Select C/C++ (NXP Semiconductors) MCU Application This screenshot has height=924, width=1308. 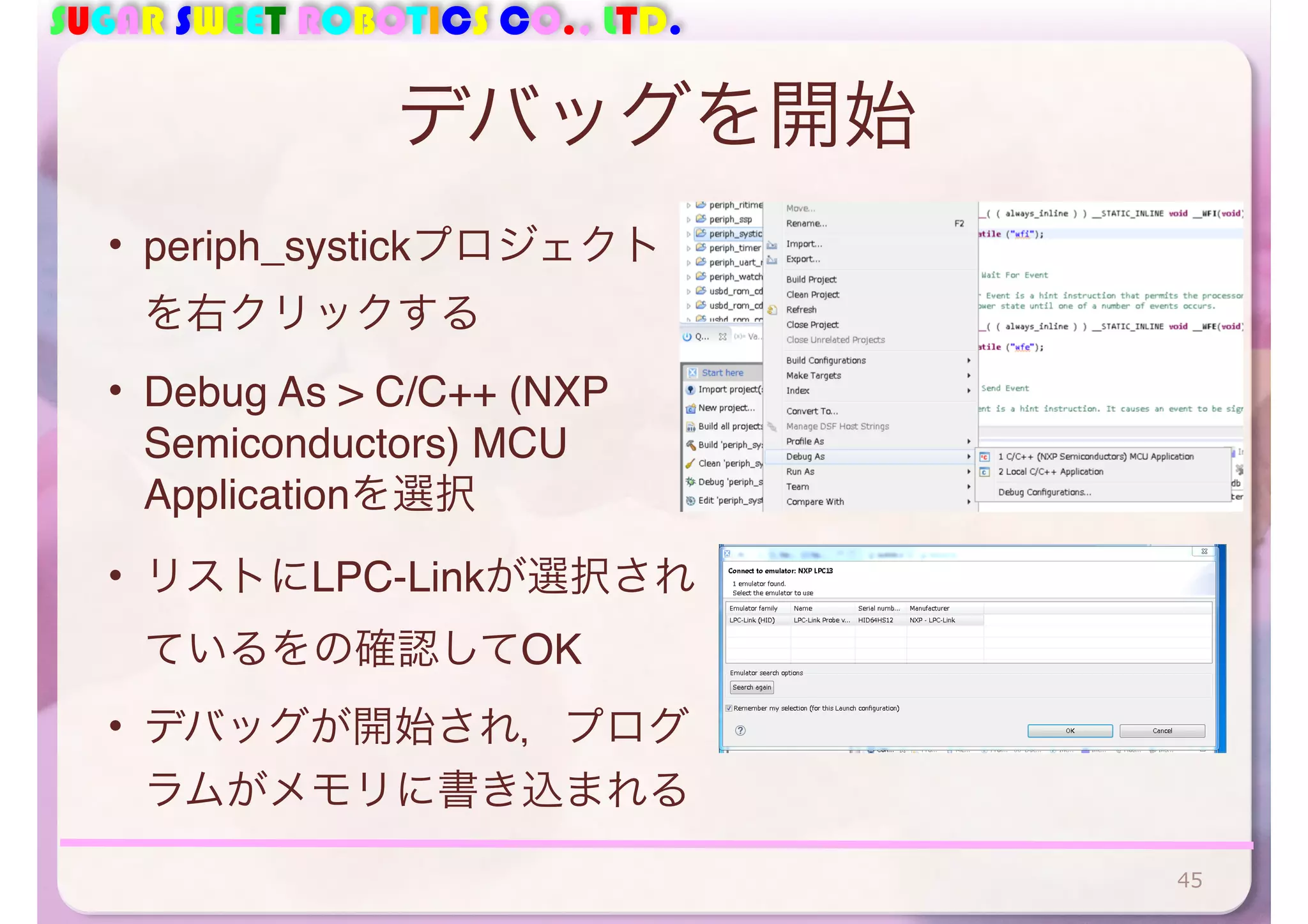pos(1095,457)
